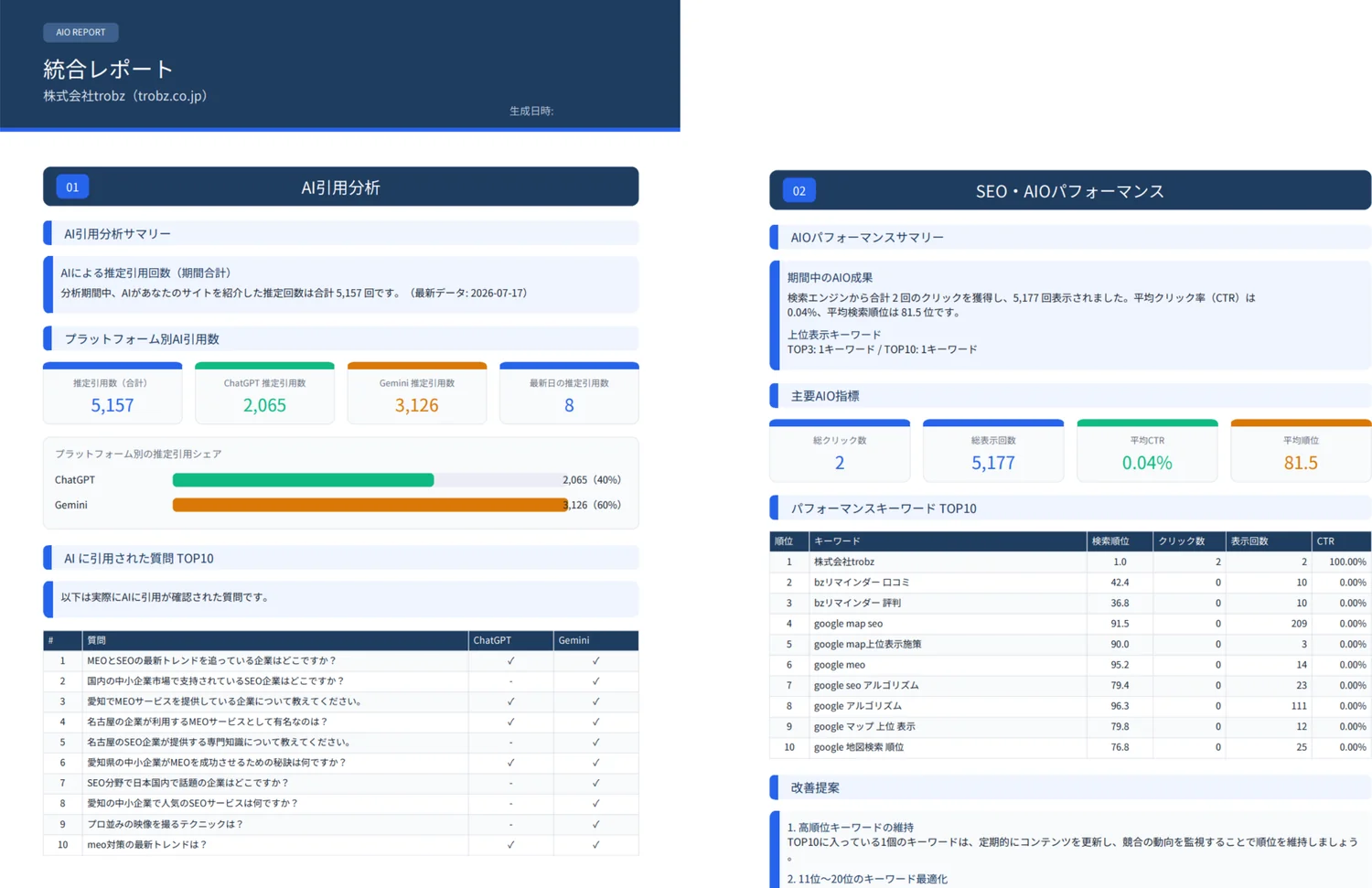Click the 1. 高順位キーワードの維持 suggestion
The height and width of the screenshot is (888, 1372).
(851, 827)
